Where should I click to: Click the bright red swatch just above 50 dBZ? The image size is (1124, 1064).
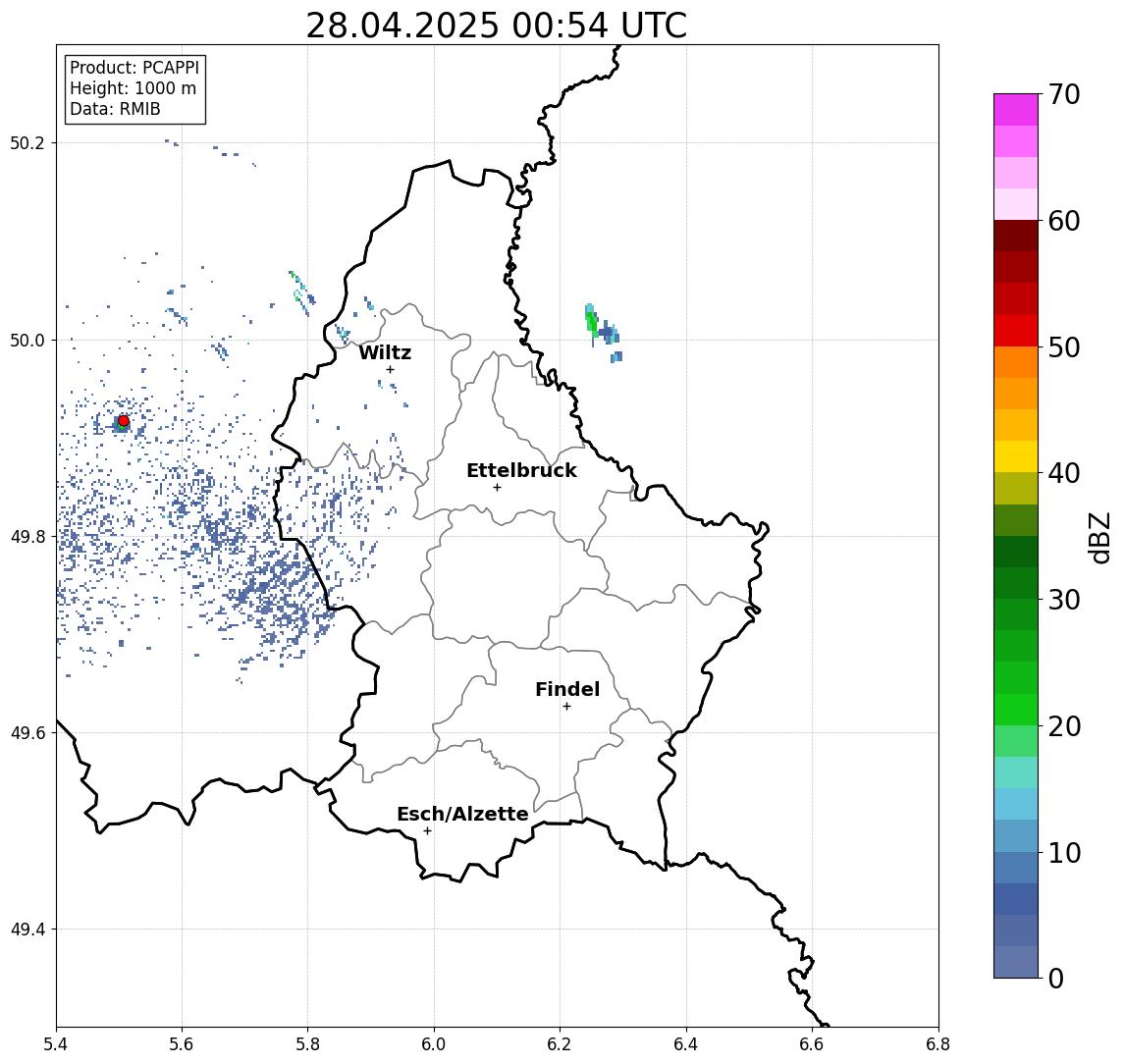(1016, 331)
